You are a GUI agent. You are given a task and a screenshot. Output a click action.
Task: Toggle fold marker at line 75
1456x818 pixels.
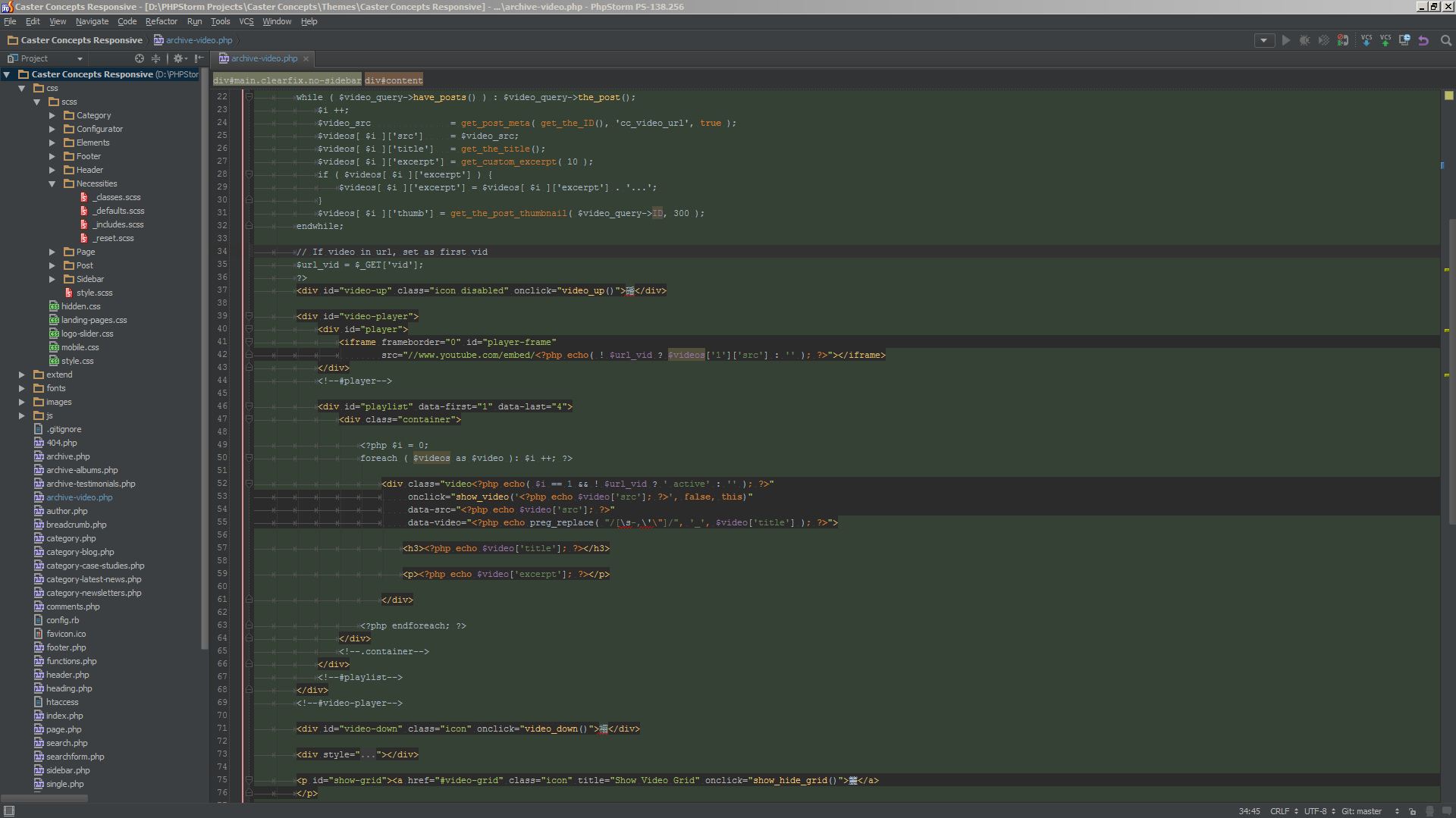click(x=248, y=780)
